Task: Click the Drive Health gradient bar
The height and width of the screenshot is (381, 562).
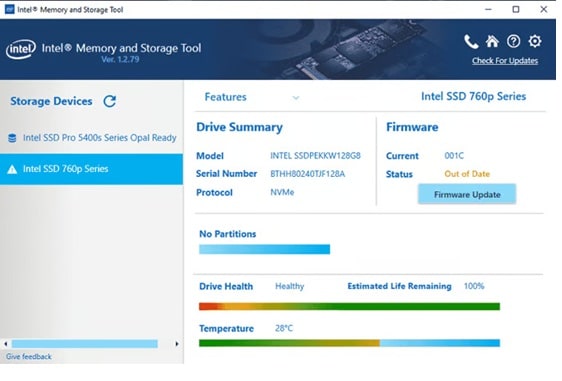Action: pyautogui.click(x=349, y=306)
